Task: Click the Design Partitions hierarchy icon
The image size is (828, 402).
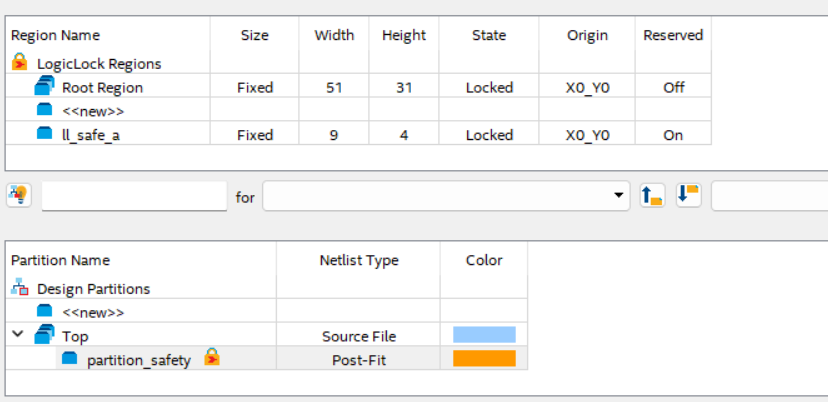Action: pyautogui.click(x=19, y=288)
